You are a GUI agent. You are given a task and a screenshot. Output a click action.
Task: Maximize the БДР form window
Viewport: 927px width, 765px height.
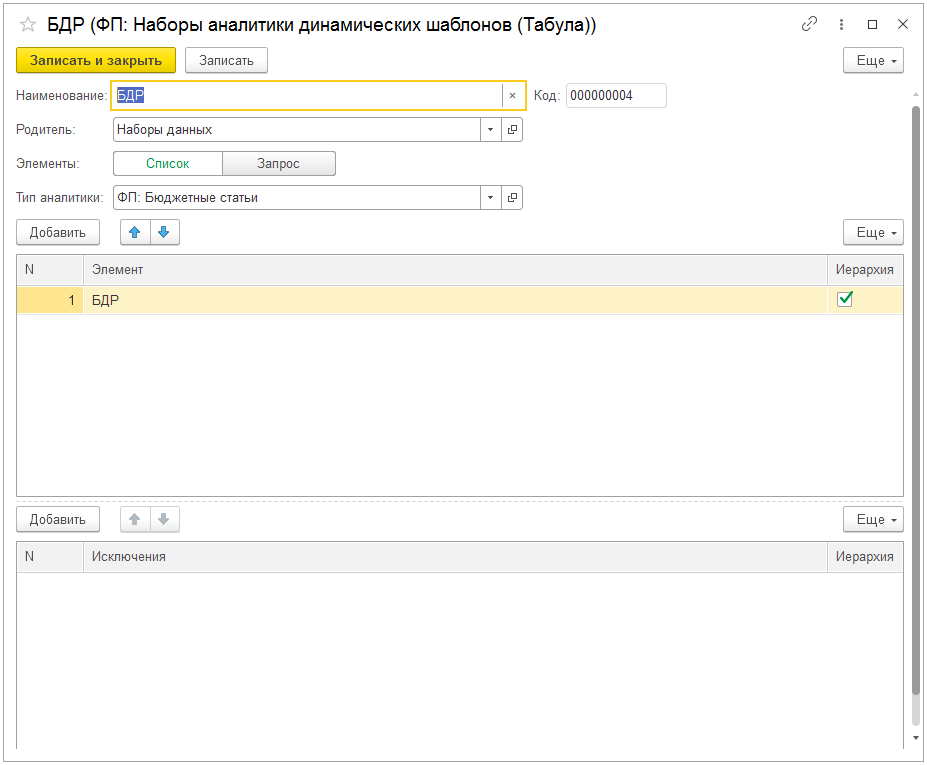(872, 24)
